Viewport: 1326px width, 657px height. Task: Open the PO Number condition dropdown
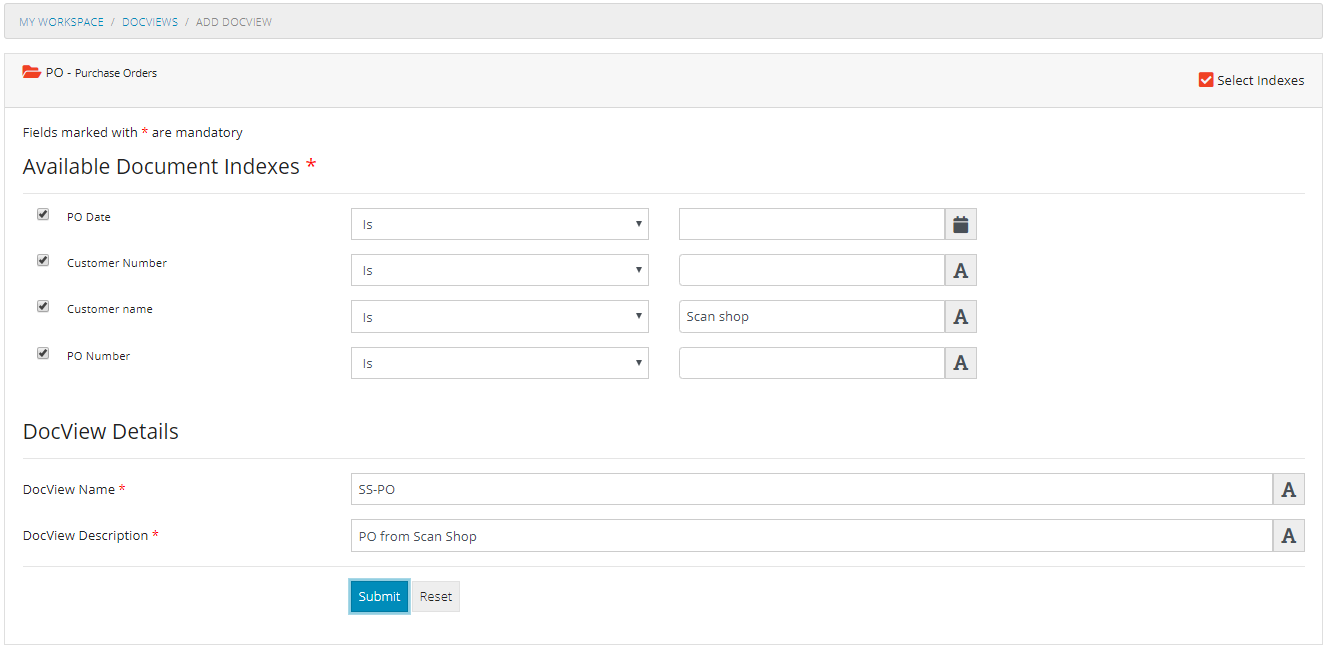499,363
